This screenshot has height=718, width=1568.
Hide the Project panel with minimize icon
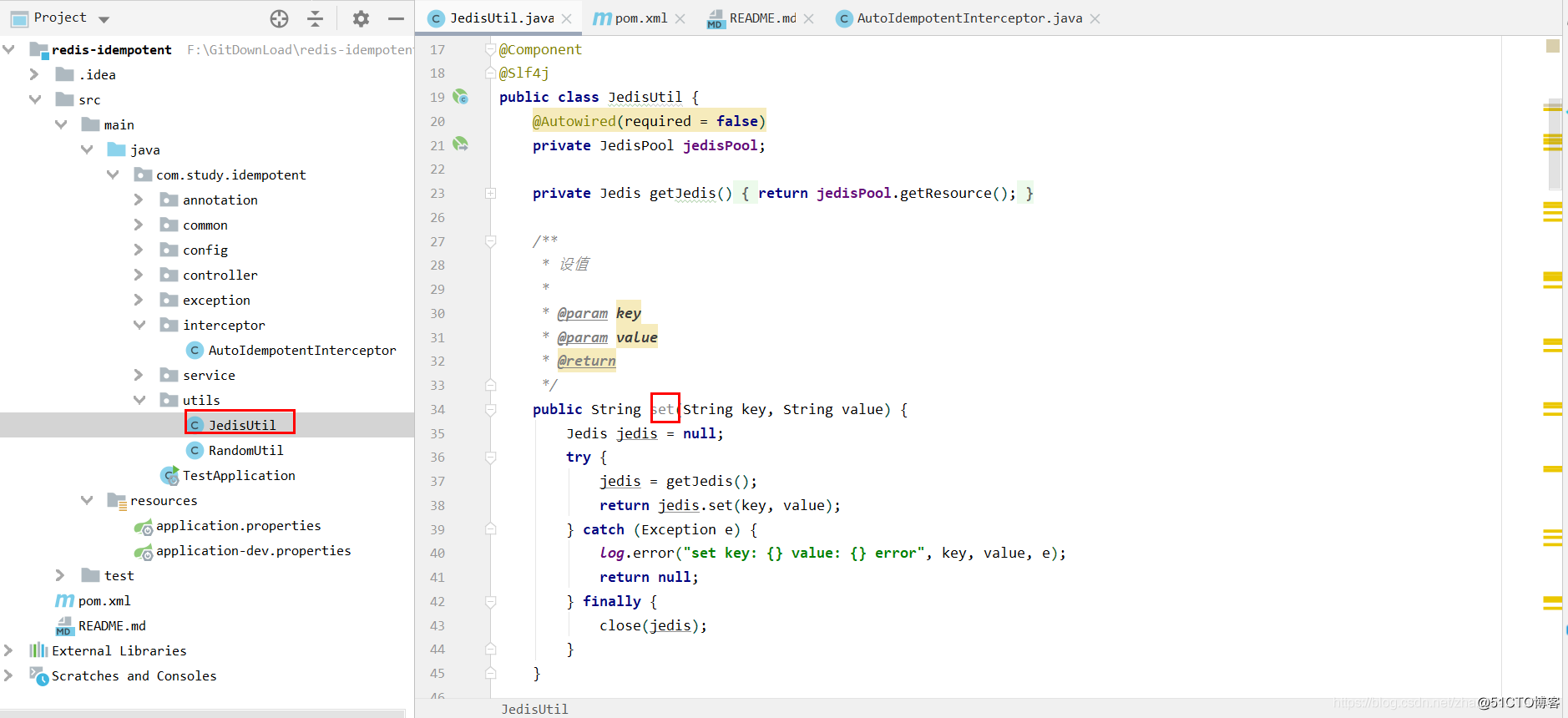pyautogui.click(x=396, y=18)
